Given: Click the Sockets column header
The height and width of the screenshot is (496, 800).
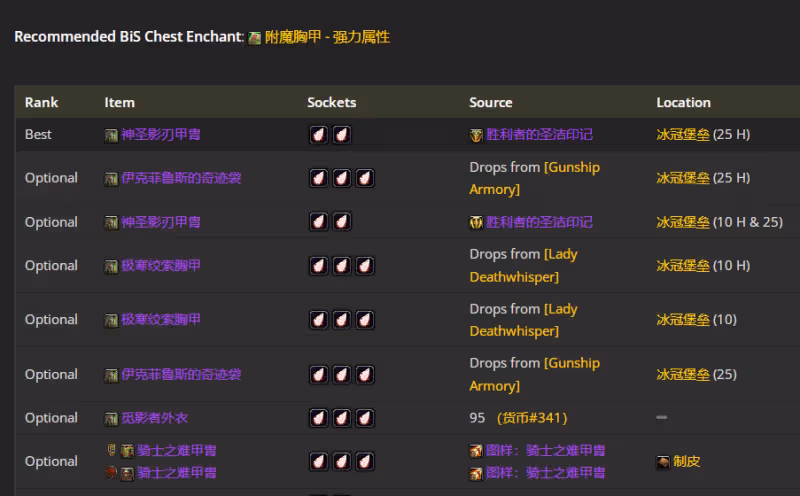Looking at the screenshot, I should tap(332, 103).
